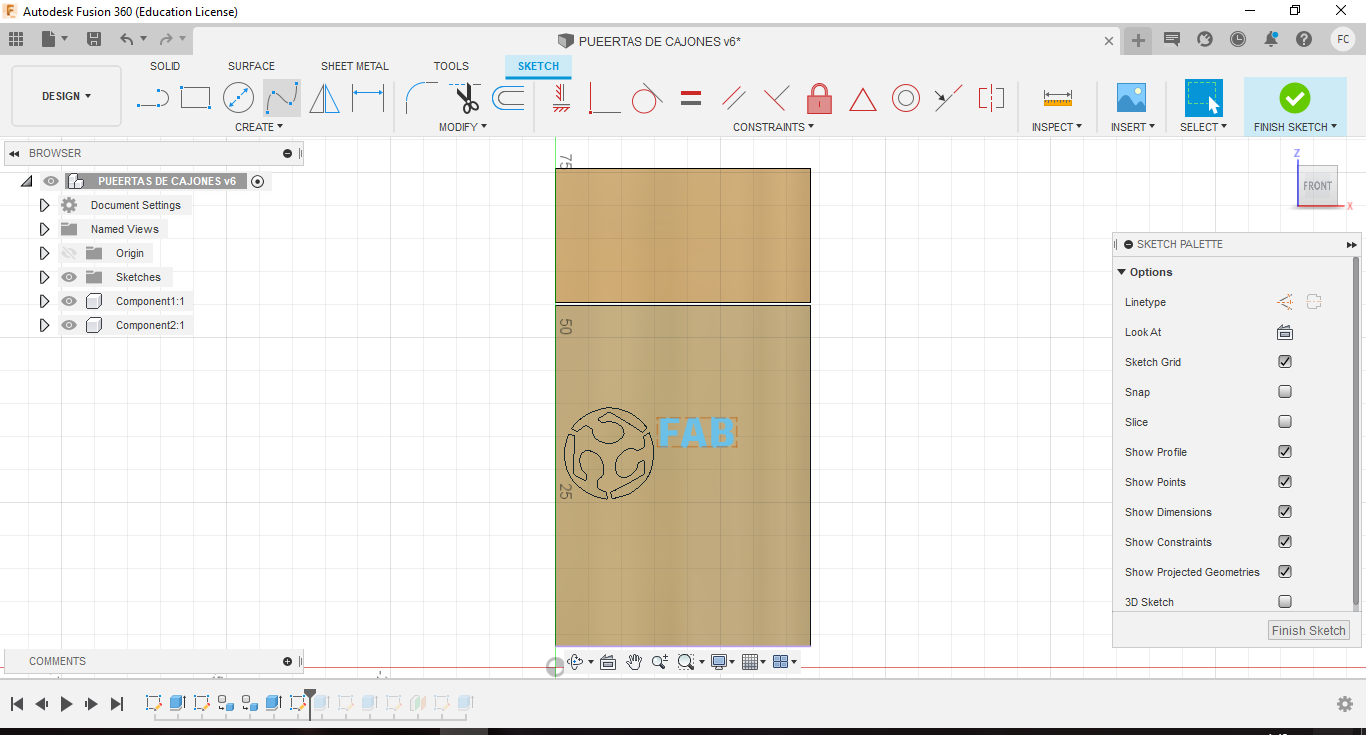Viewport: 1366px width, 735px height.
Task: Enable the Snap checkbox
Action: click(x=1285, y=392)
